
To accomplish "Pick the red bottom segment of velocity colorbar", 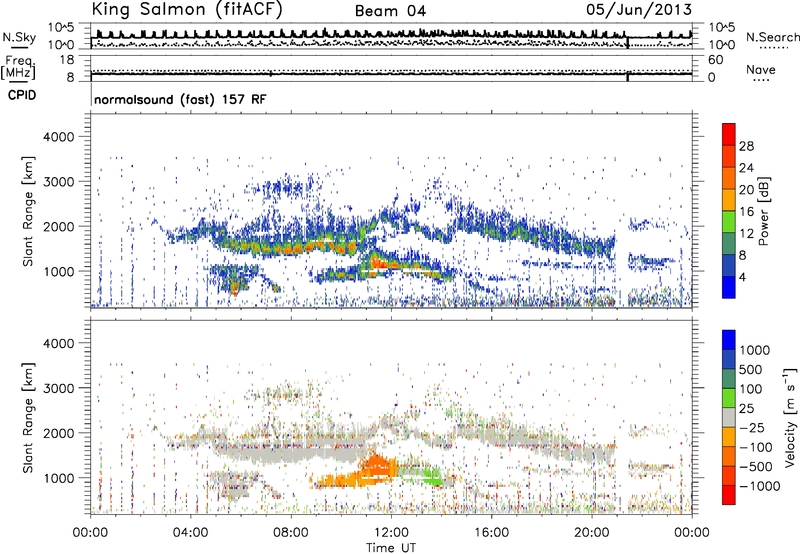I will [729, 495].
